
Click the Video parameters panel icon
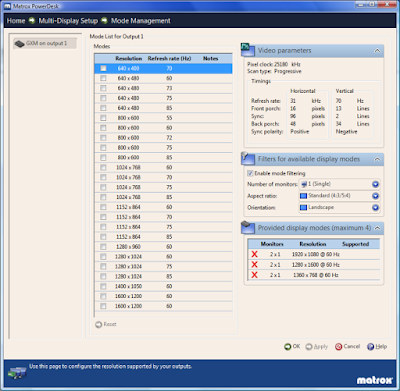point(248,50)
